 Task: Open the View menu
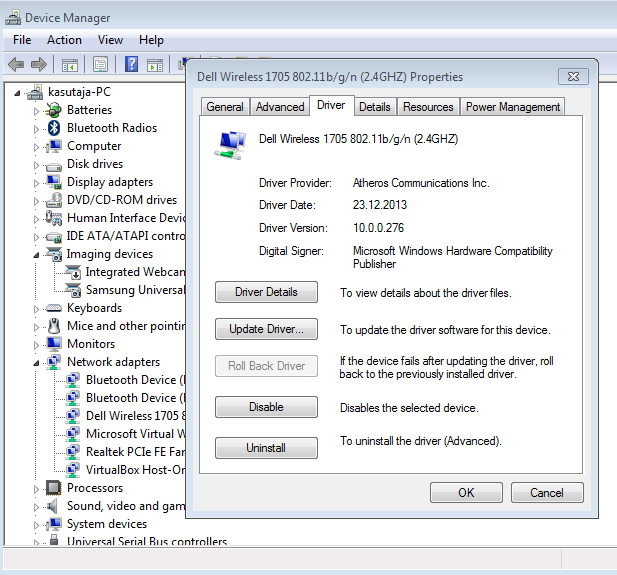tap(110, 40)
